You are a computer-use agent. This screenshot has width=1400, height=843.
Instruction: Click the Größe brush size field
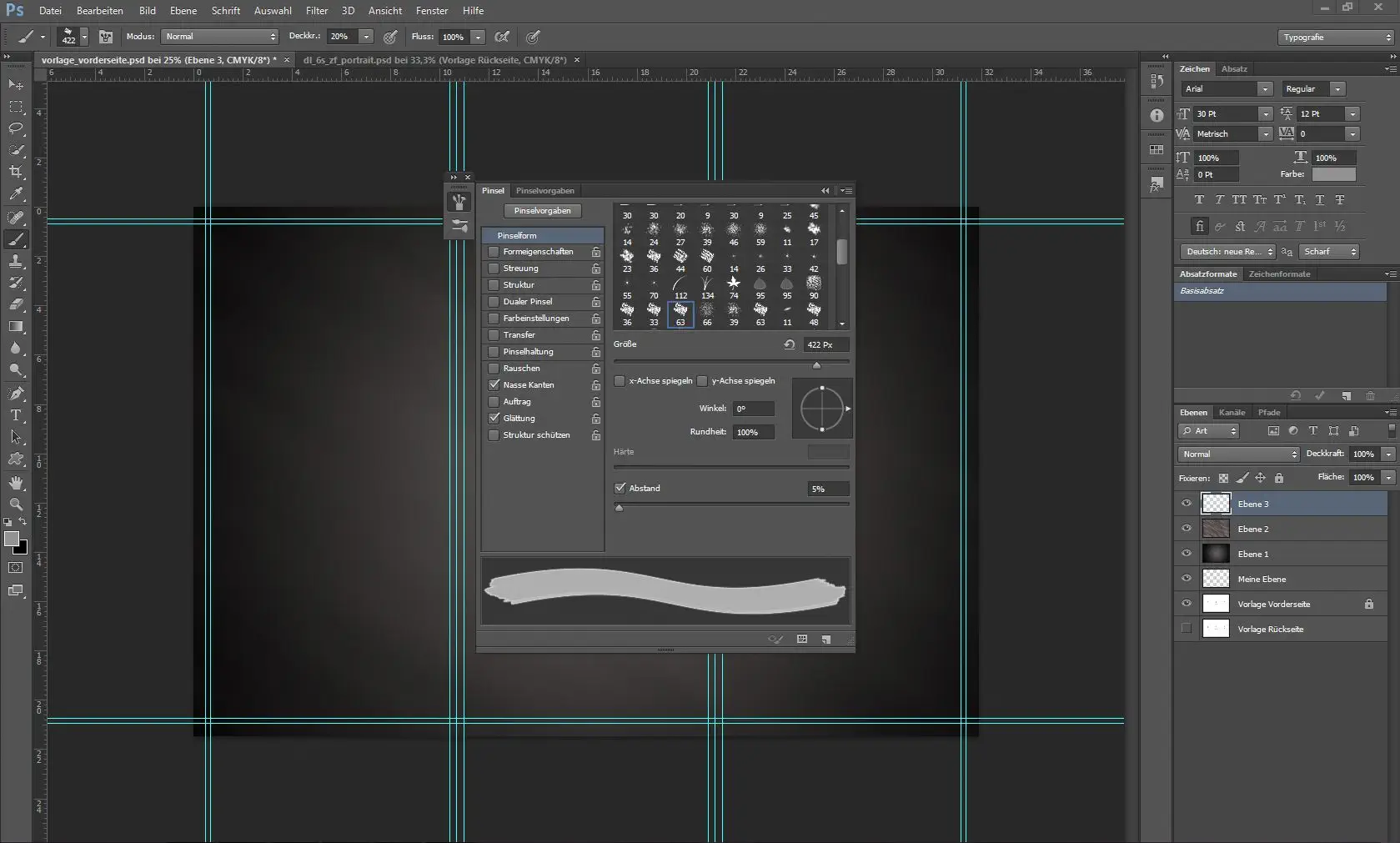tap(825, 344)
